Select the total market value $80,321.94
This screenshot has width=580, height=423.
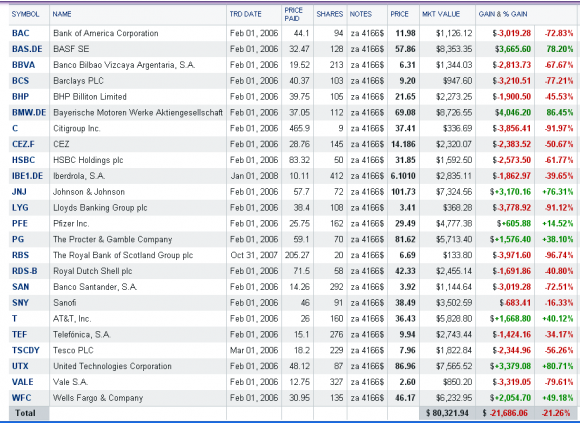tap(447, 413)
